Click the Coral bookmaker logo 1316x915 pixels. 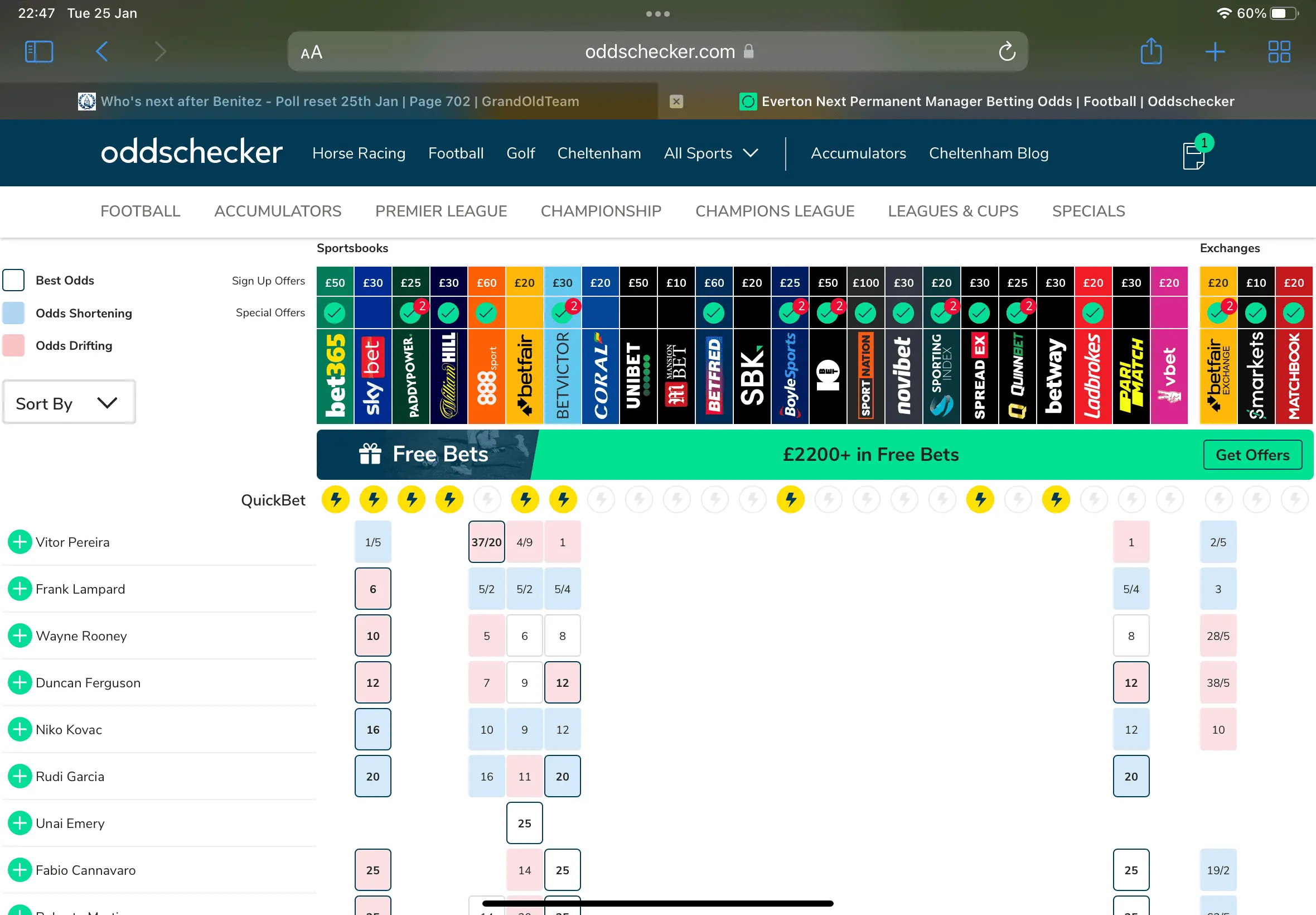tap(601, 376)
